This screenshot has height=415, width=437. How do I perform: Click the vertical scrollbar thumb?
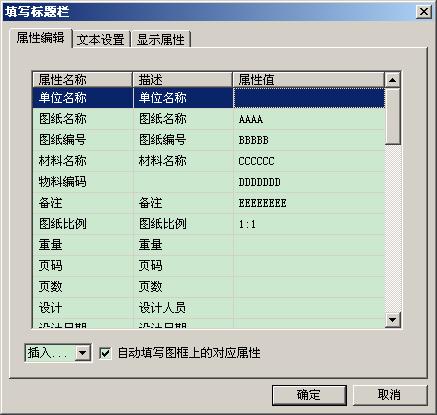[392, 116]
